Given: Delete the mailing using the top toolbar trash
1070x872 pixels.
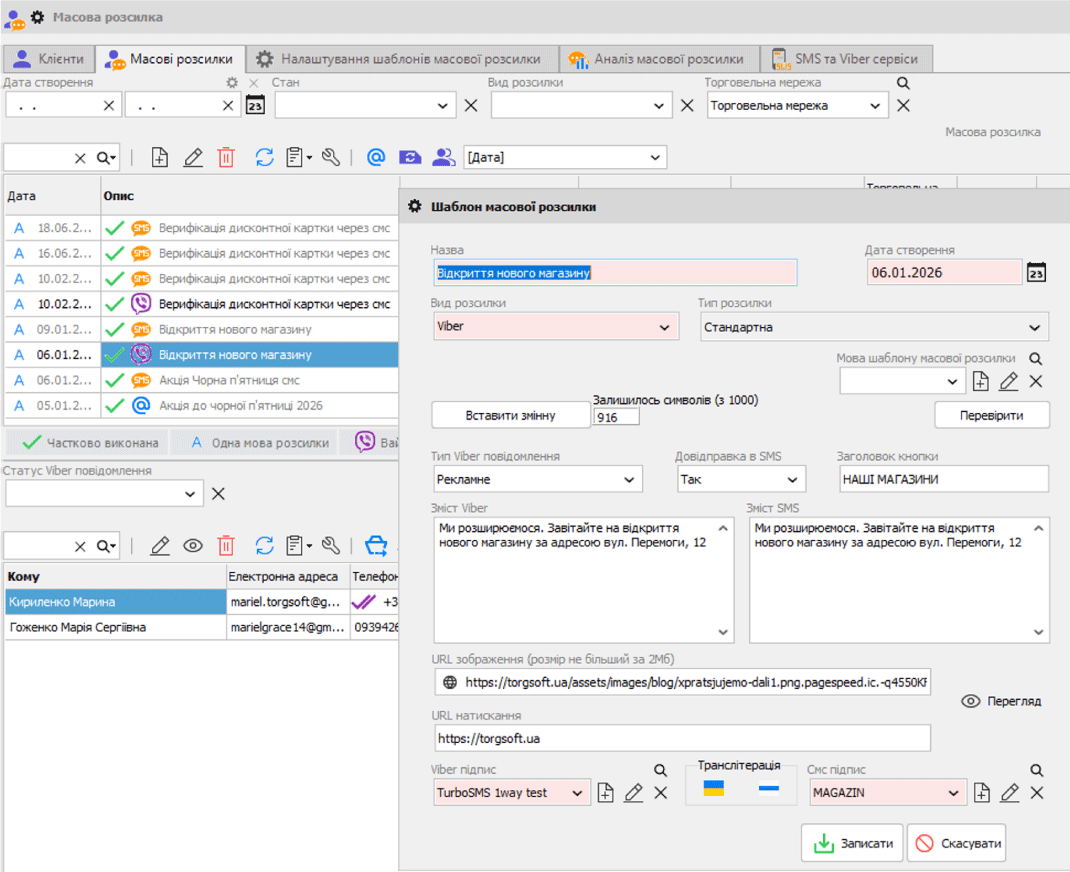Looking at the screenshot, I should (x=226, y=158).
